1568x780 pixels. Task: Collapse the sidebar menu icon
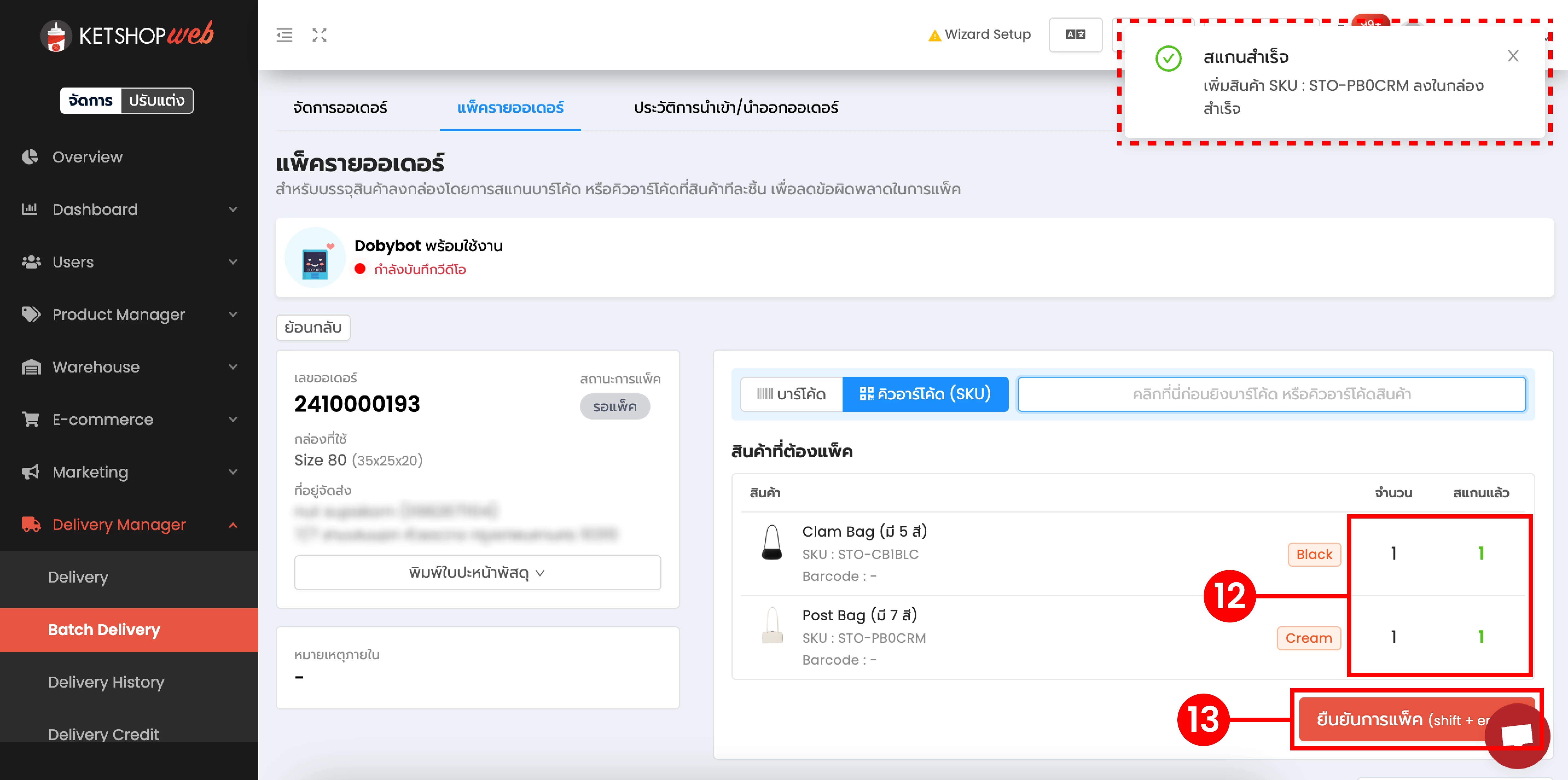pyautogui.click(x=284, y=35)
